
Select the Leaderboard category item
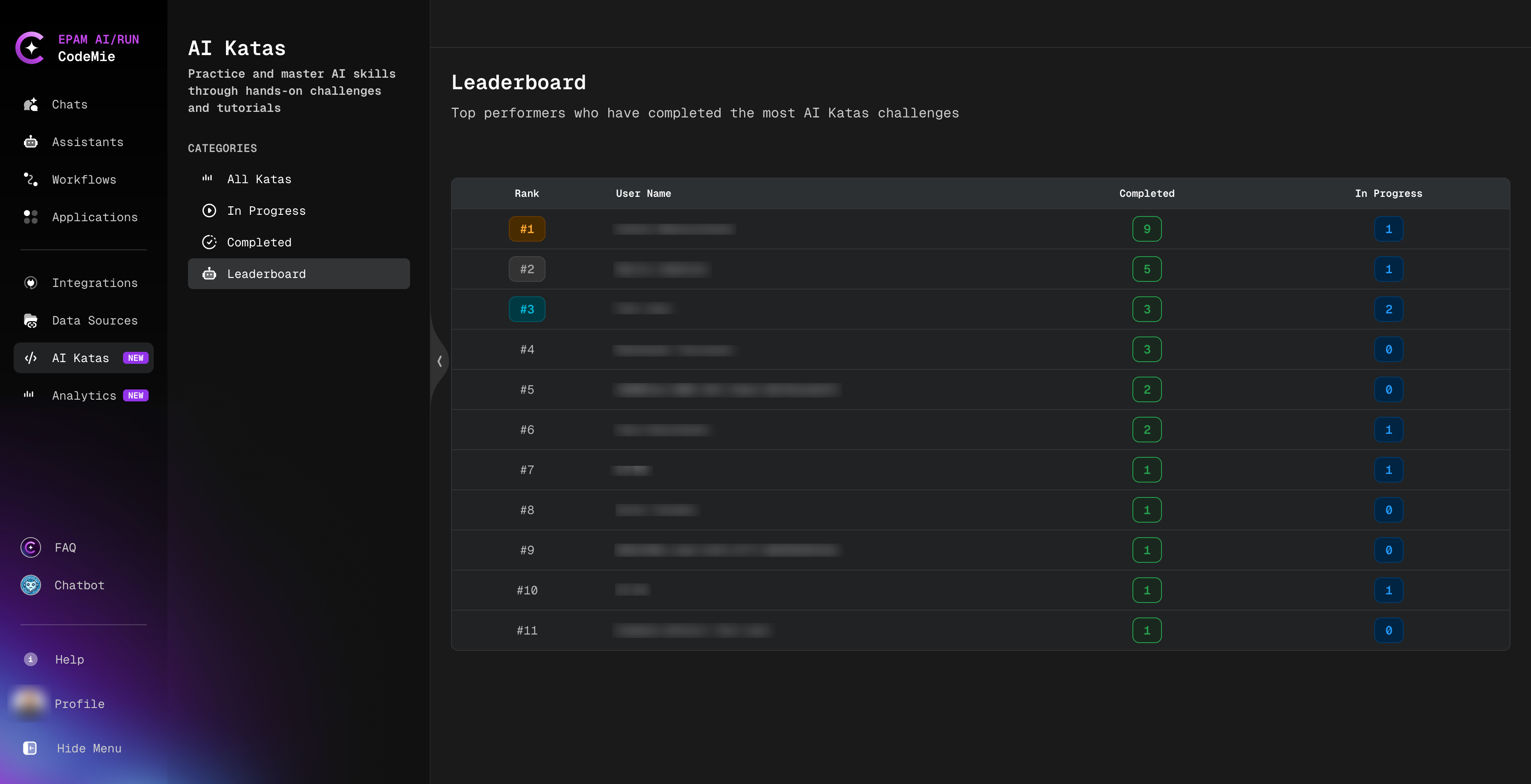tap(267, 274)
